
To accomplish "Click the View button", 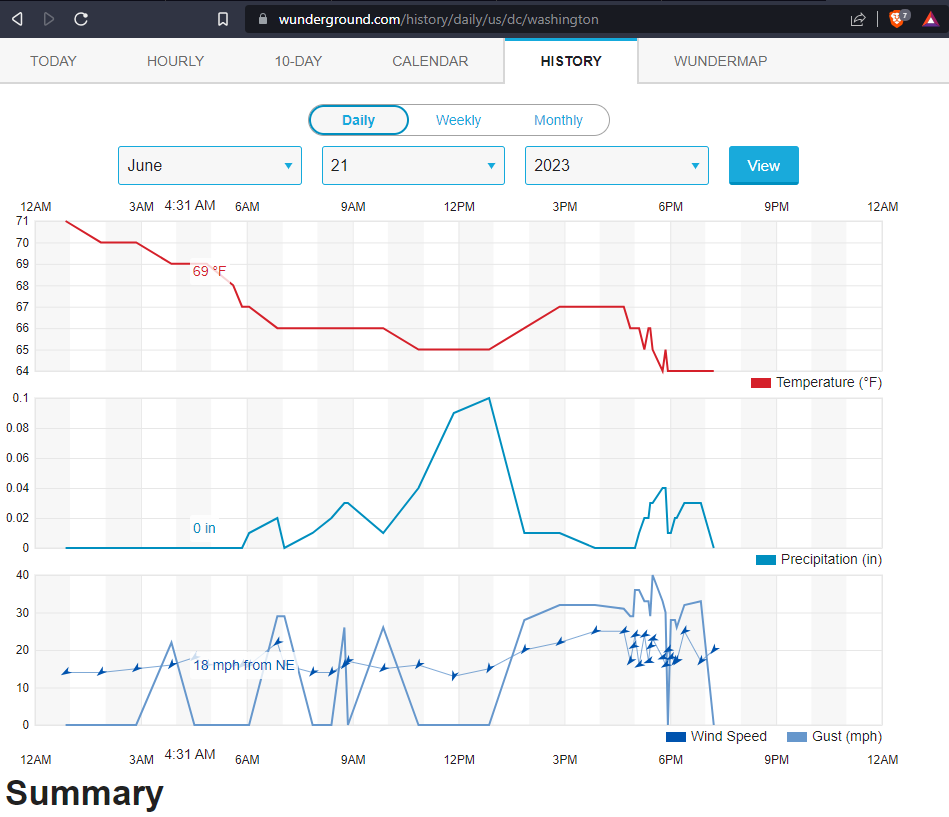I will (764, 165).
